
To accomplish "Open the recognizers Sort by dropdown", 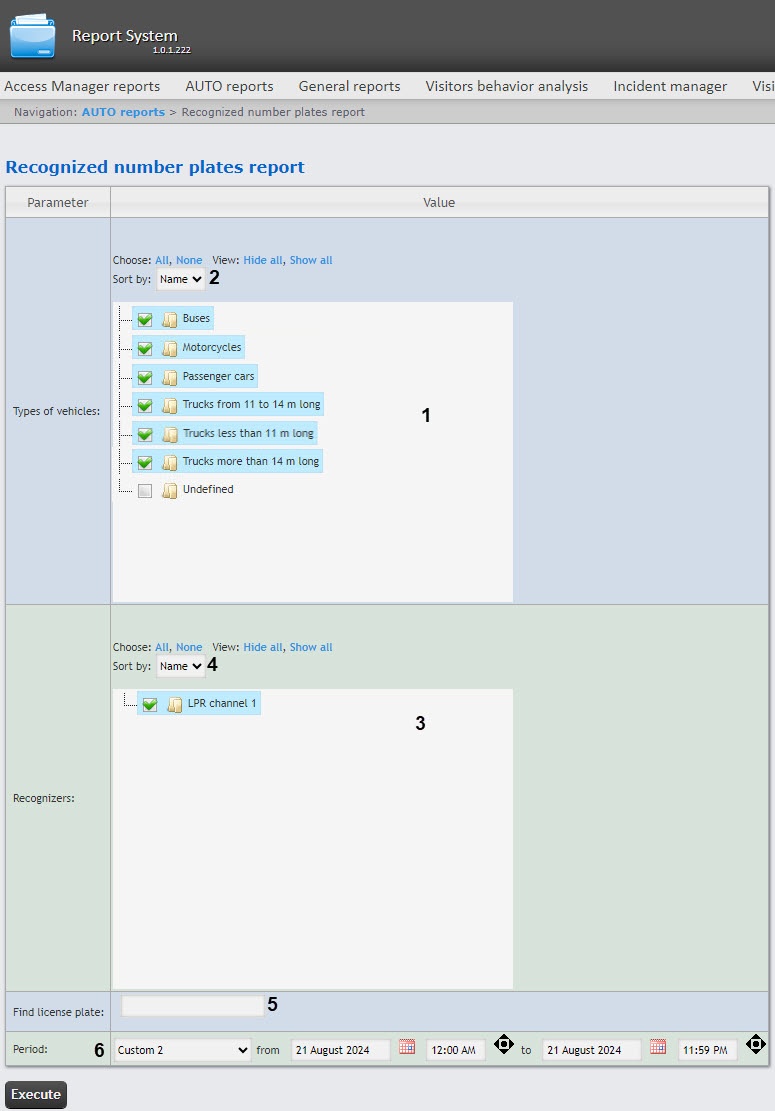I will [x=180, y=666].
